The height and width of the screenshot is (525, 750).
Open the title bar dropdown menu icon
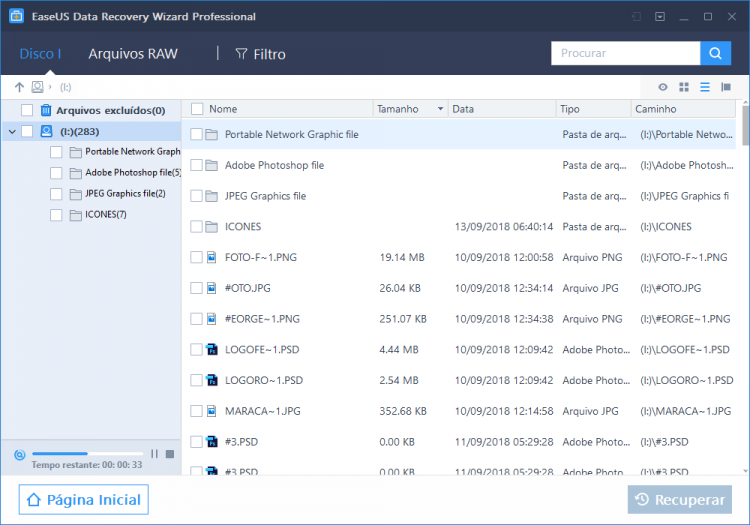coord(660,17)
